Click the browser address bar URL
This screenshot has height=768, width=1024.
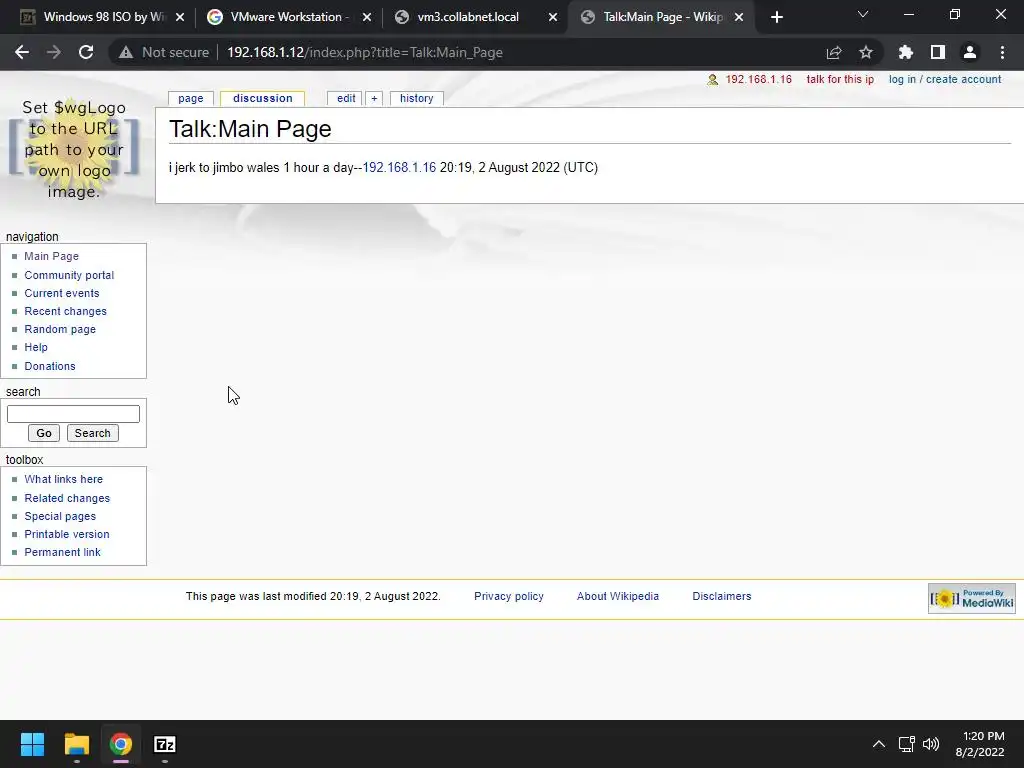tap(364, 52)
